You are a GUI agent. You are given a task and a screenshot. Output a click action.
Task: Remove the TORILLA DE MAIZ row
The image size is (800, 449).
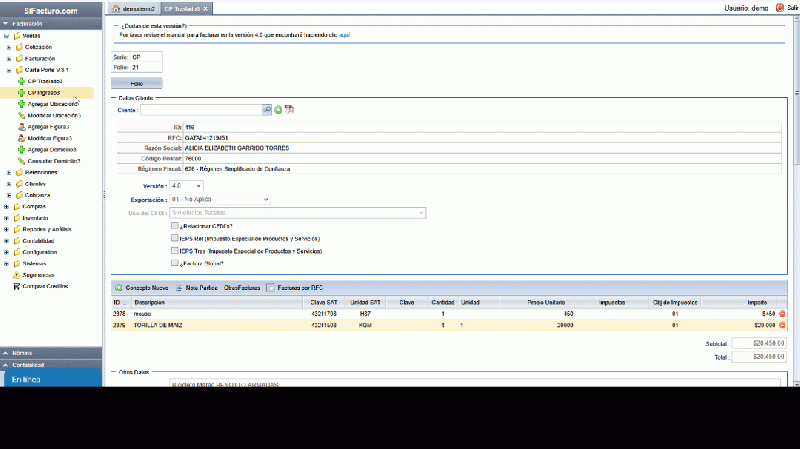click(782, 326)
